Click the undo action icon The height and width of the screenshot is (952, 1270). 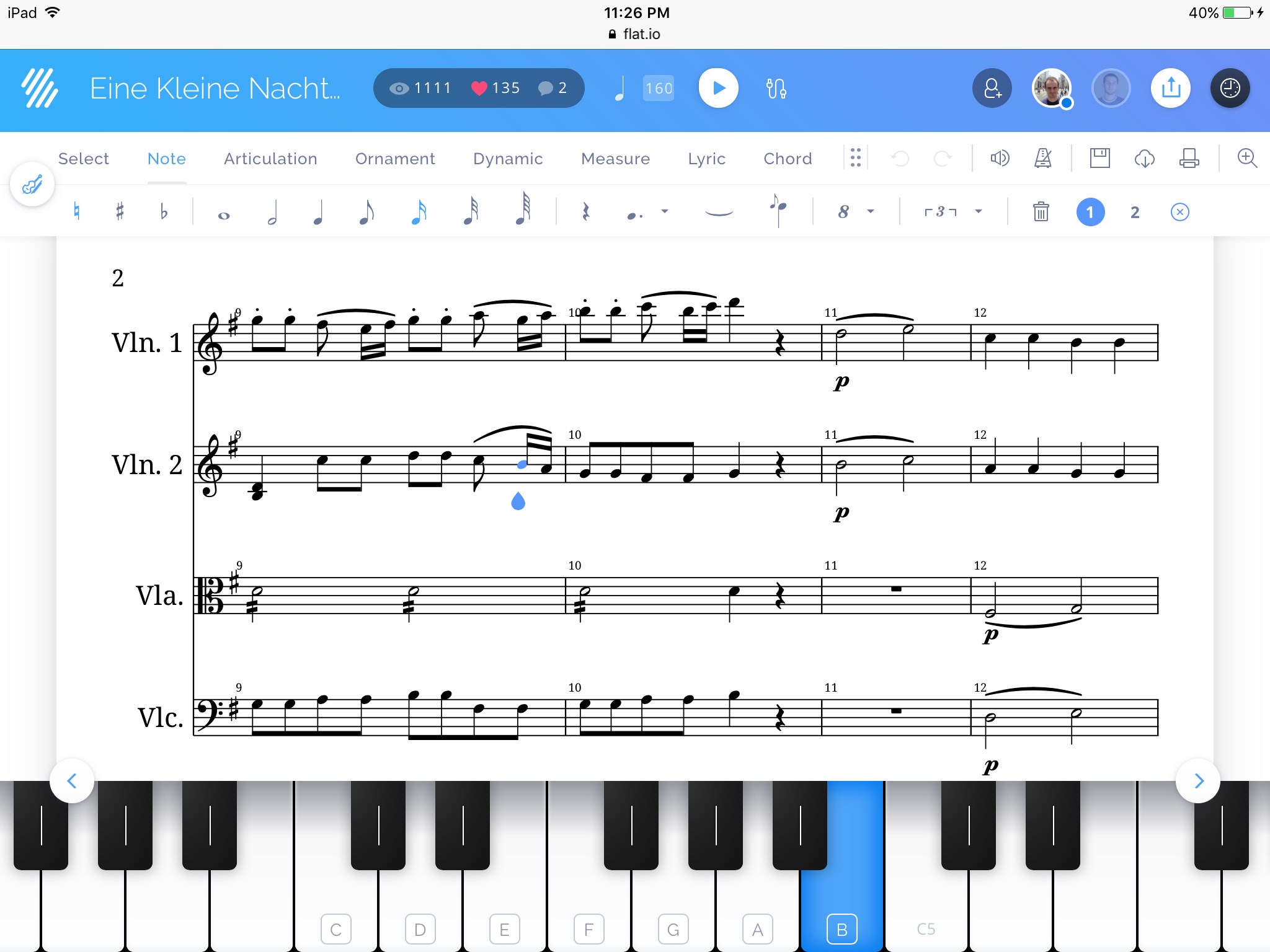(901, 159)
